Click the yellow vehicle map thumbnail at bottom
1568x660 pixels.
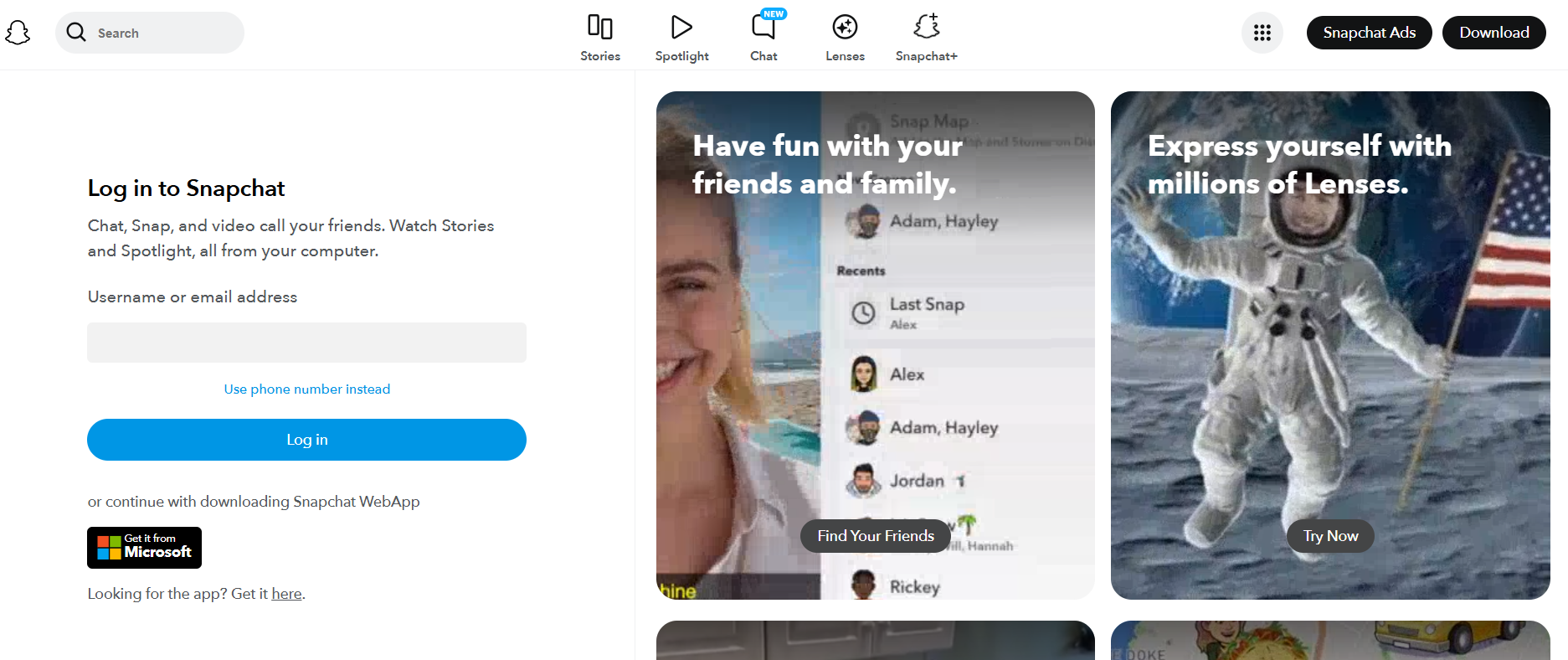(1330, 641)
